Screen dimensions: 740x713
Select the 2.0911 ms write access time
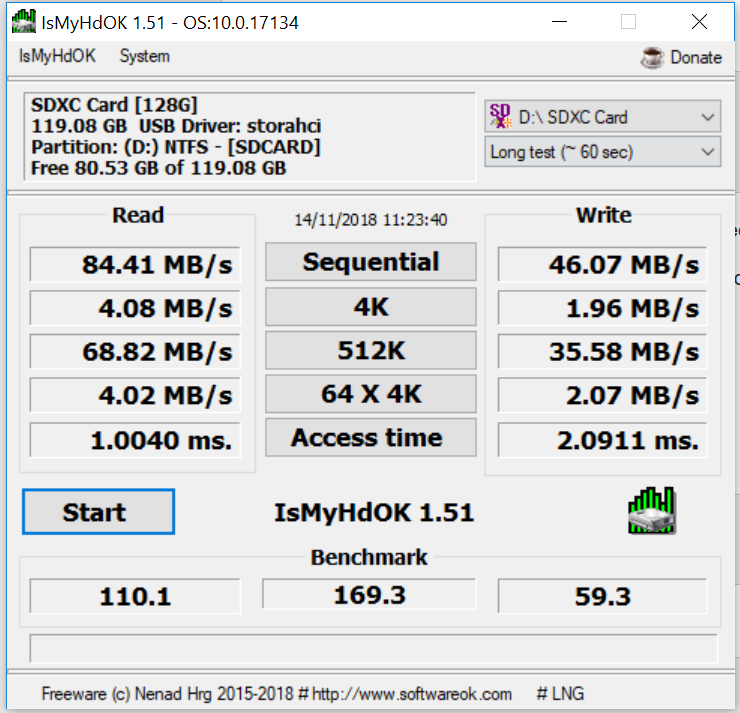point(603,440)
